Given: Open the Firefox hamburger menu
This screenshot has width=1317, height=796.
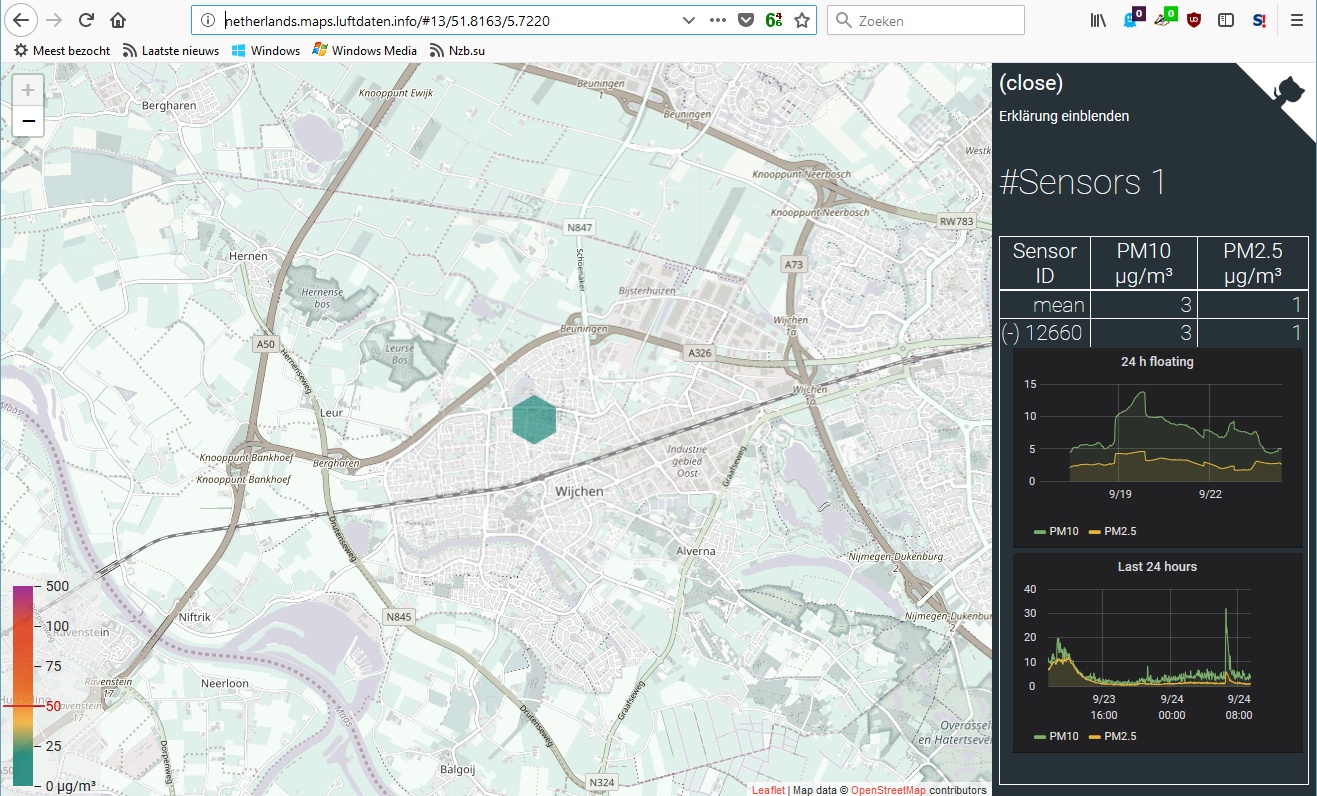Looking at the screenshot, I should click(1296, 20).
